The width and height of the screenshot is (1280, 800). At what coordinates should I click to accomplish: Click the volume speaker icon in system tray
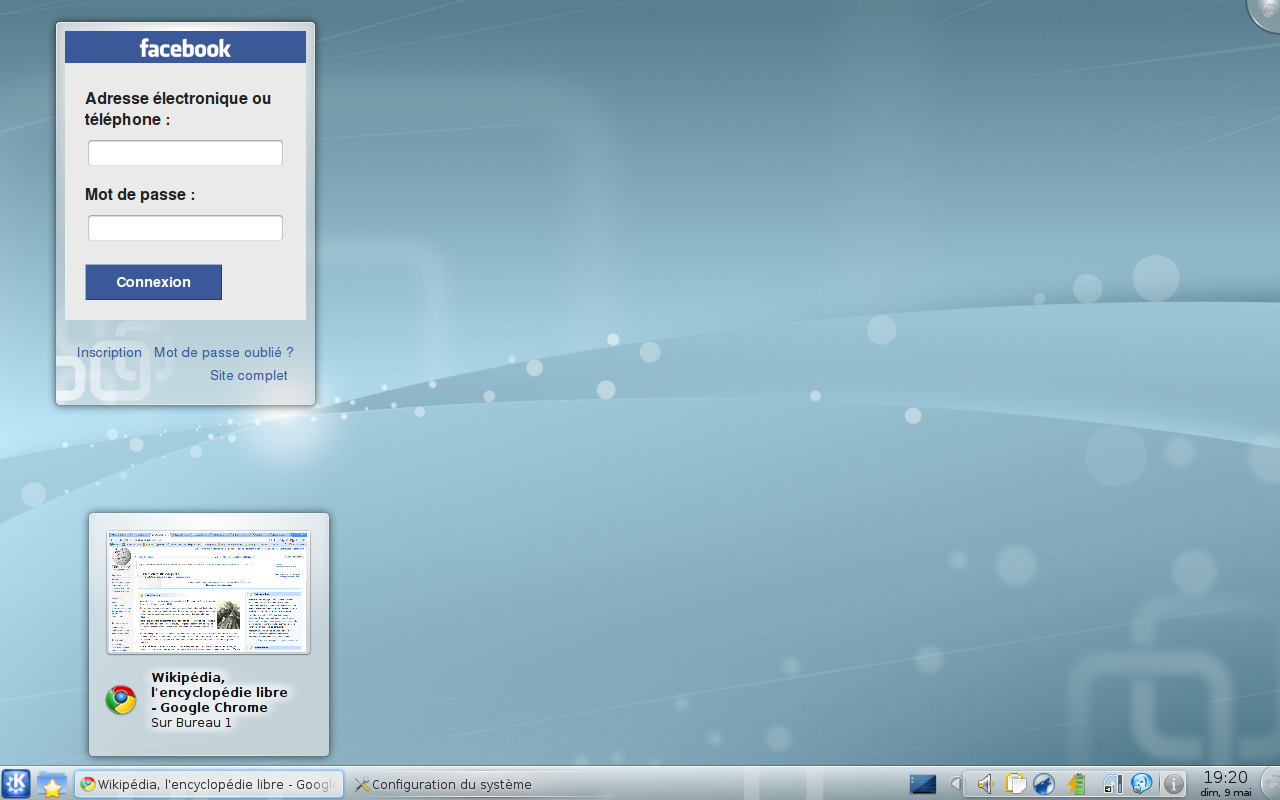(985, 784)
